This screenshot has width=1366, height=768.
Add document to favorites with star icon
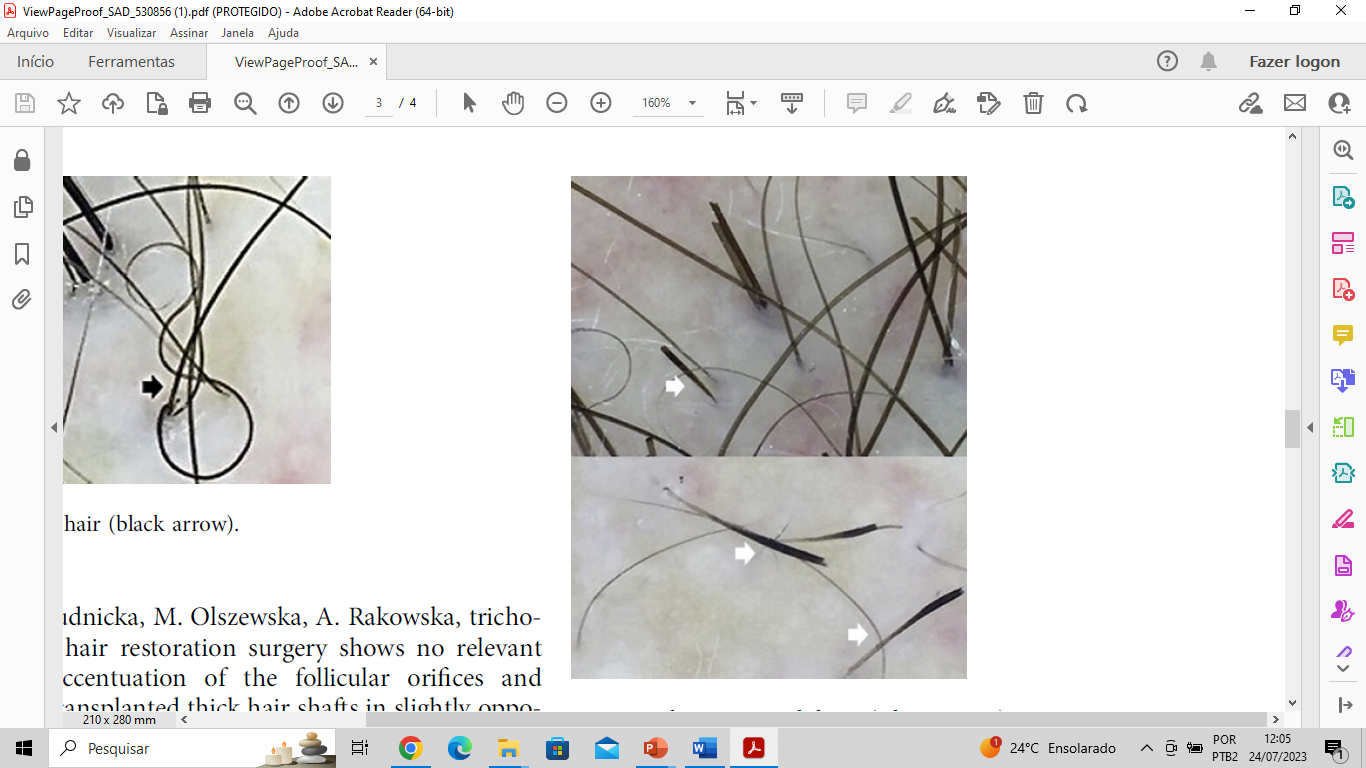pyautogui.click(x=69, y=103)
